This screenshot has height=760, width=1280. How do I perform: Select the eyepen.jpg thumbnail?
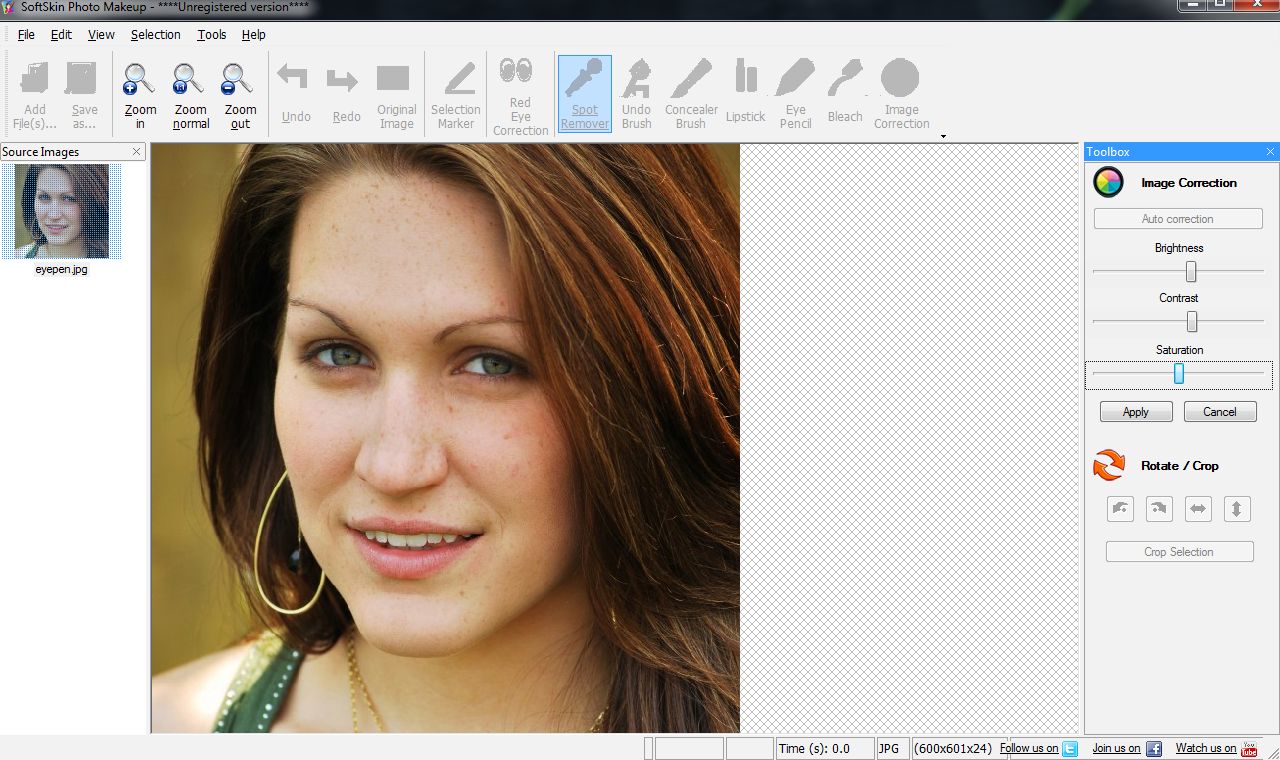point(61,211)
